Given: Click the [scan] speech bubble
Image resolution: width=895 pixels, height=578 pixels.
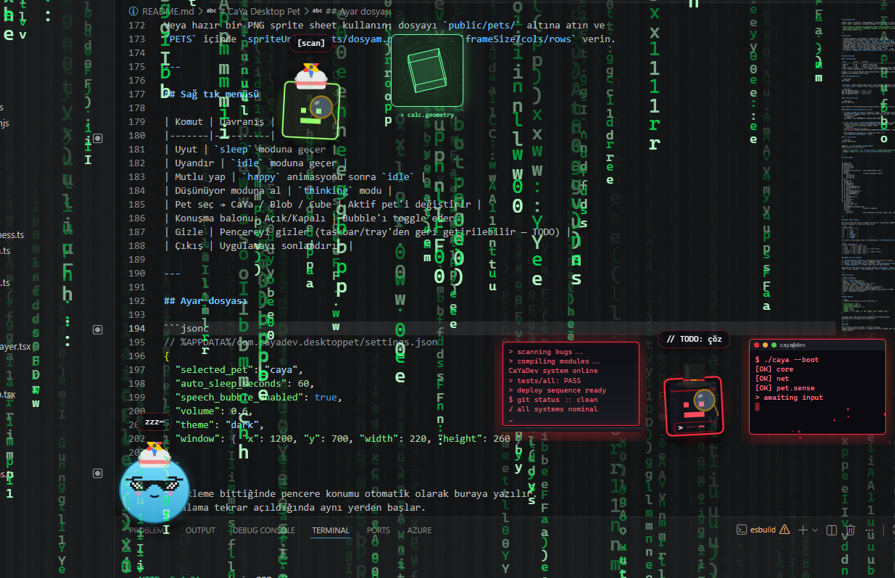Looking at the screenshot, I should [x=311, y=43].
